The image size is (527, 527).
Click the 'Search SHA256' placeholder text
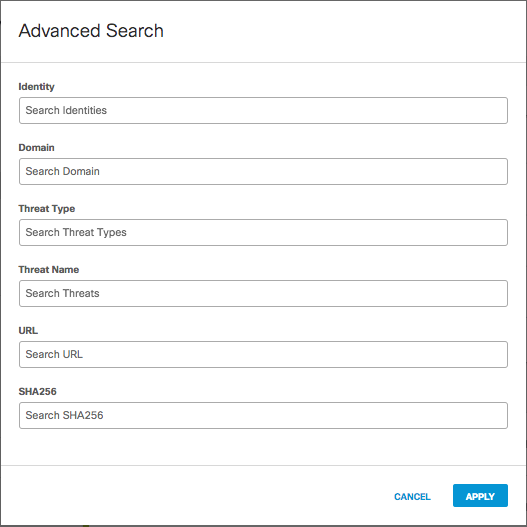65,415
